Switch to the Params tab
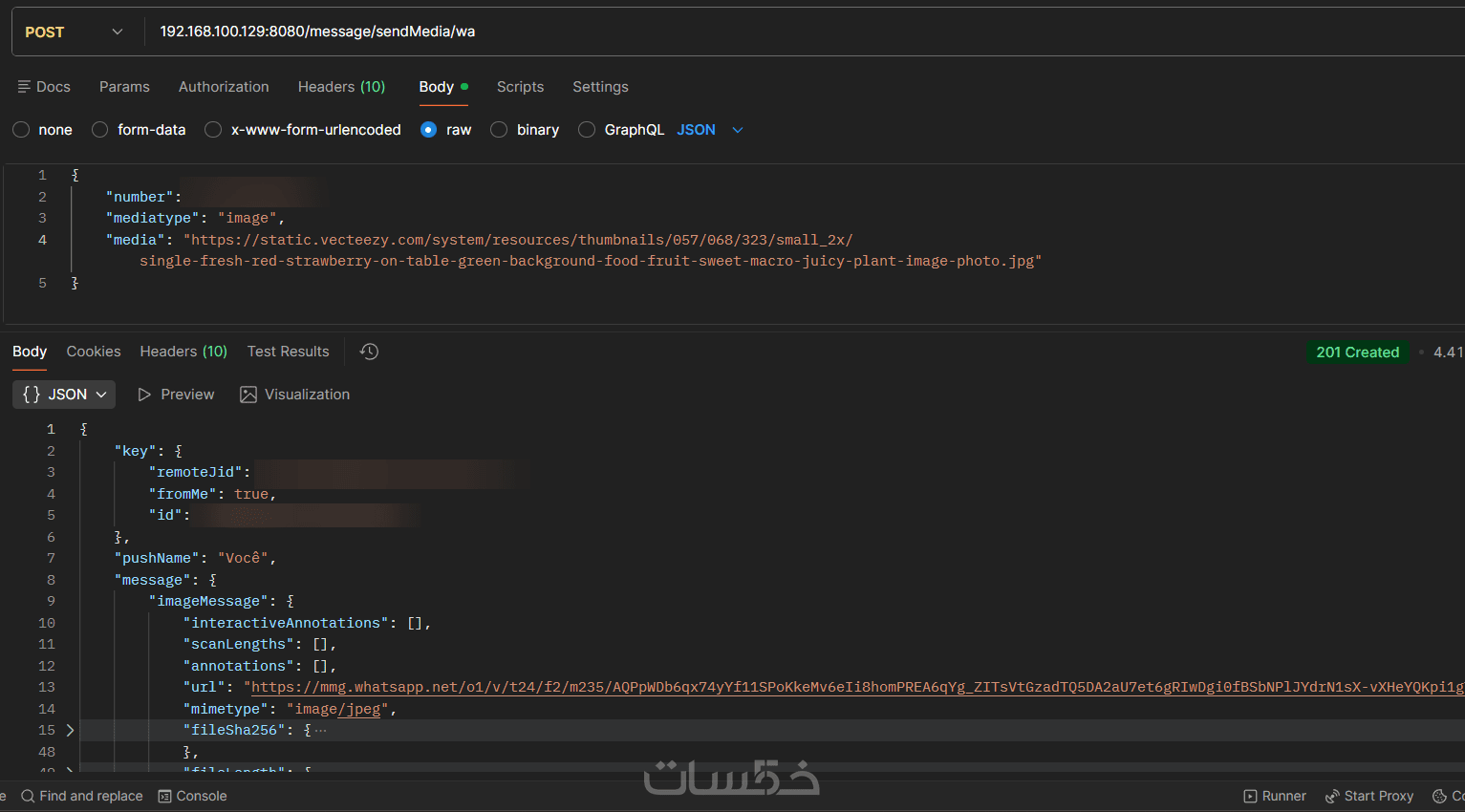The image size is (1465, 812). pos(124,87)
